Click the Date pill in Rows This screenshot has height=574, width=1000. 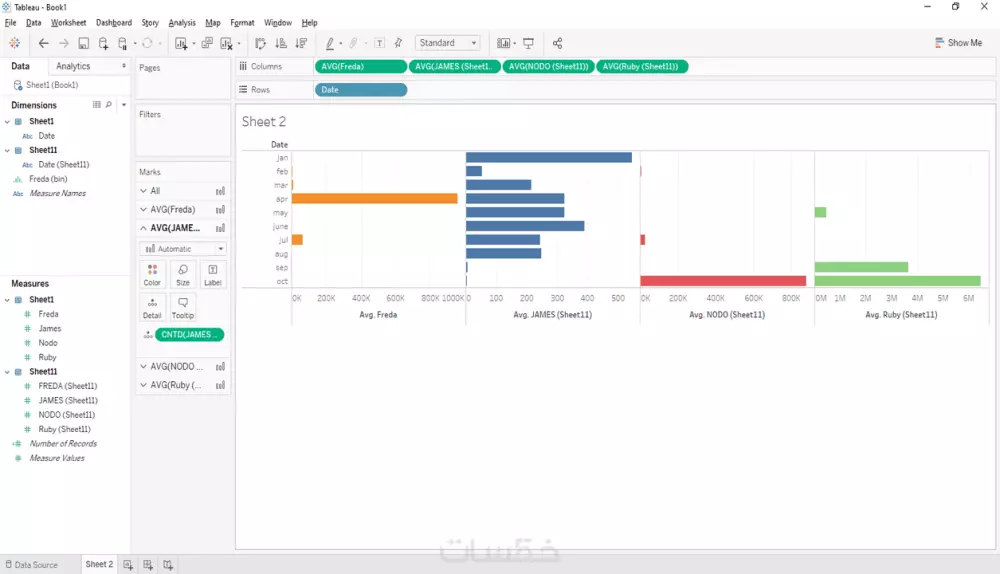[361, 90]
